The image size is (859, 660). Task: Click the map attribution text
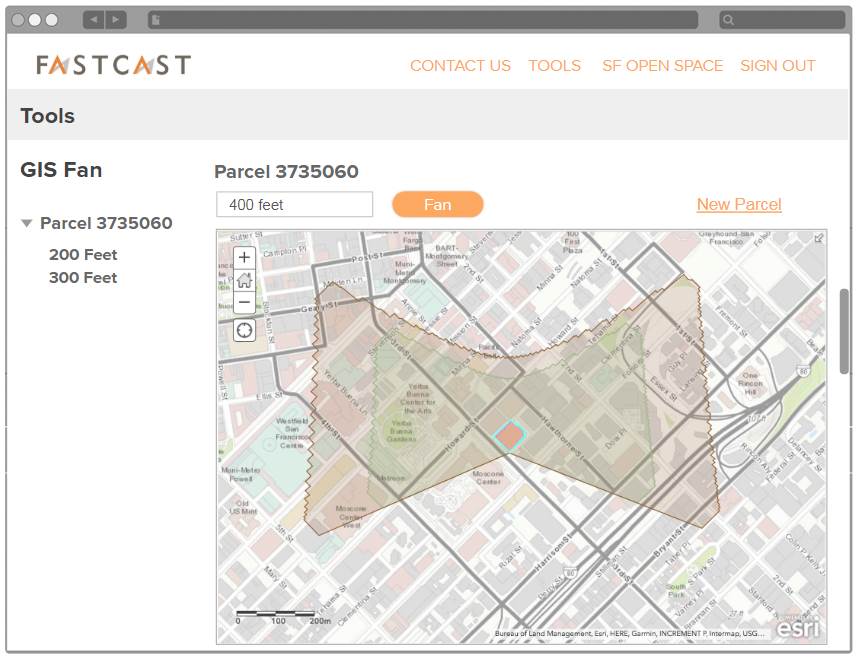pyautogui.click(x=629, y=634)
